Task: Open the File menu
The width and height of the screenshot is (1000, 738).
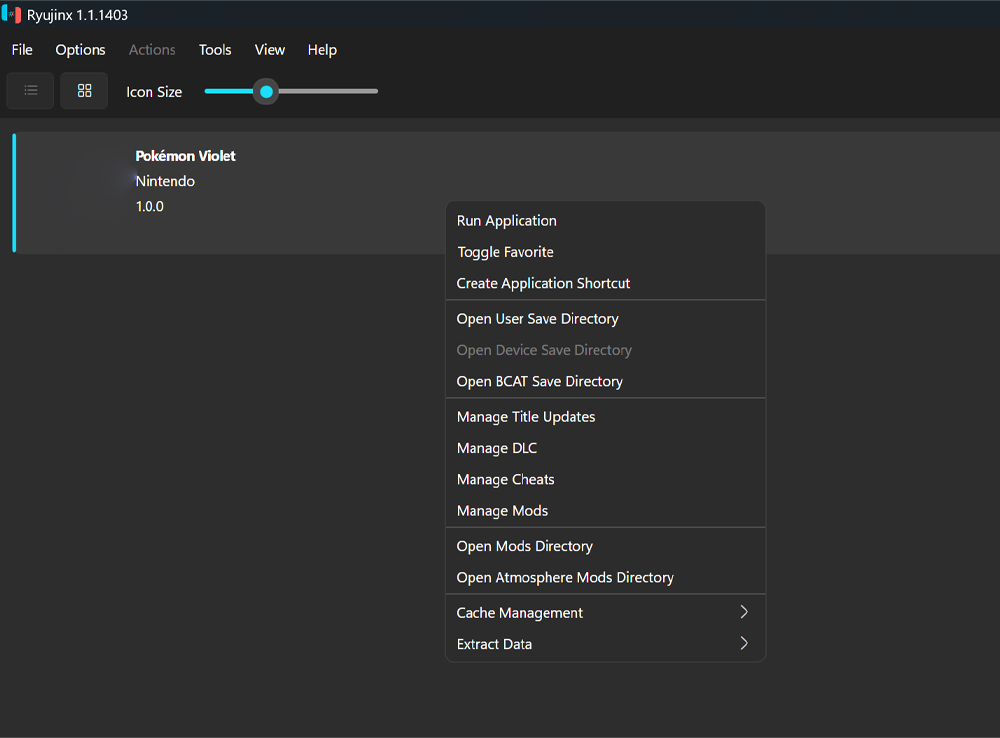Action: point(22,50)
